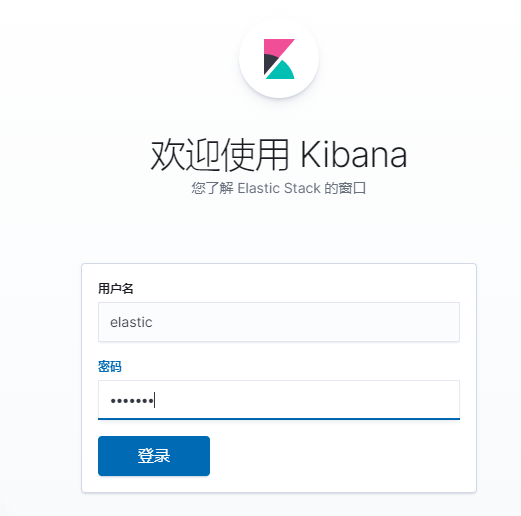Viewport: 521px width, 516px height.
Task: Click the Kibana logo icon
Action: pyautogui.click(x=279, y=59)
